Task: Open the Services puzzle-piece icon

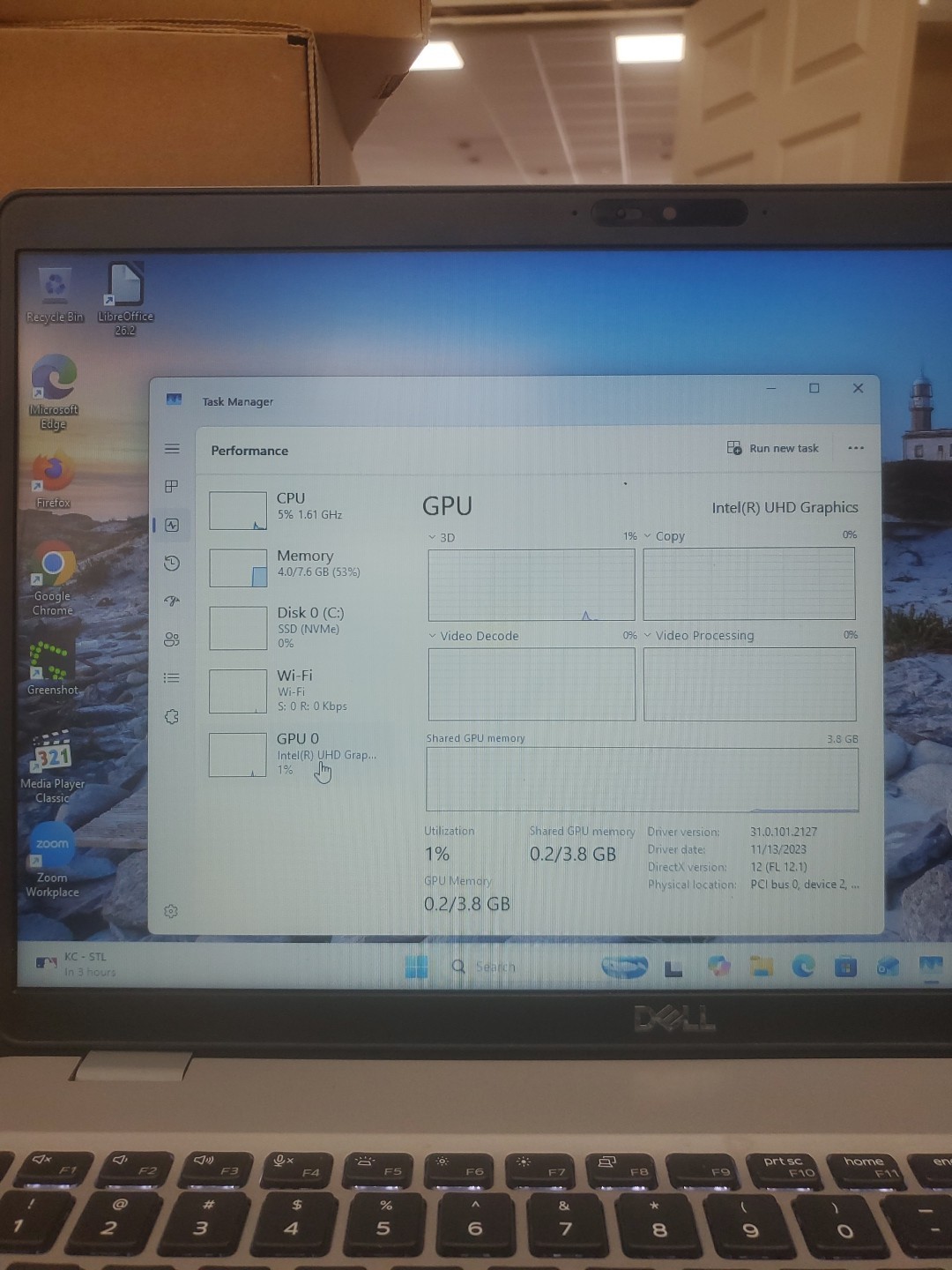Action: pos(172,716)
